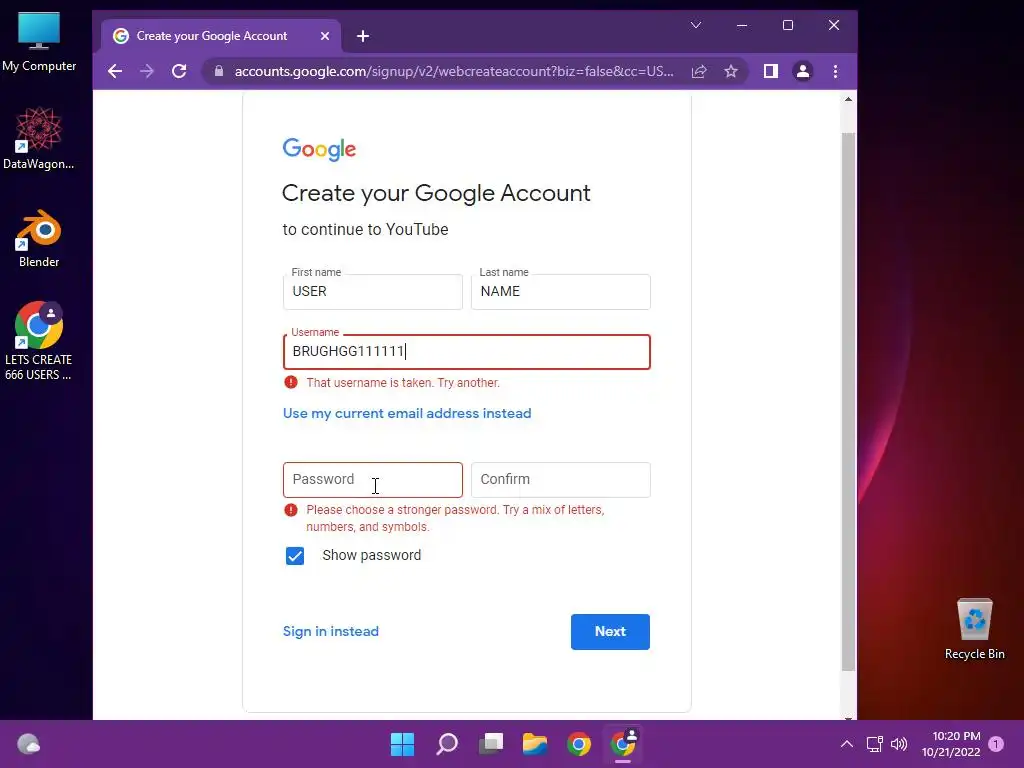The width and height of the screenshot is (1024, 768).
Task: Go back using the browser back arrow
Action: point(115,71)
